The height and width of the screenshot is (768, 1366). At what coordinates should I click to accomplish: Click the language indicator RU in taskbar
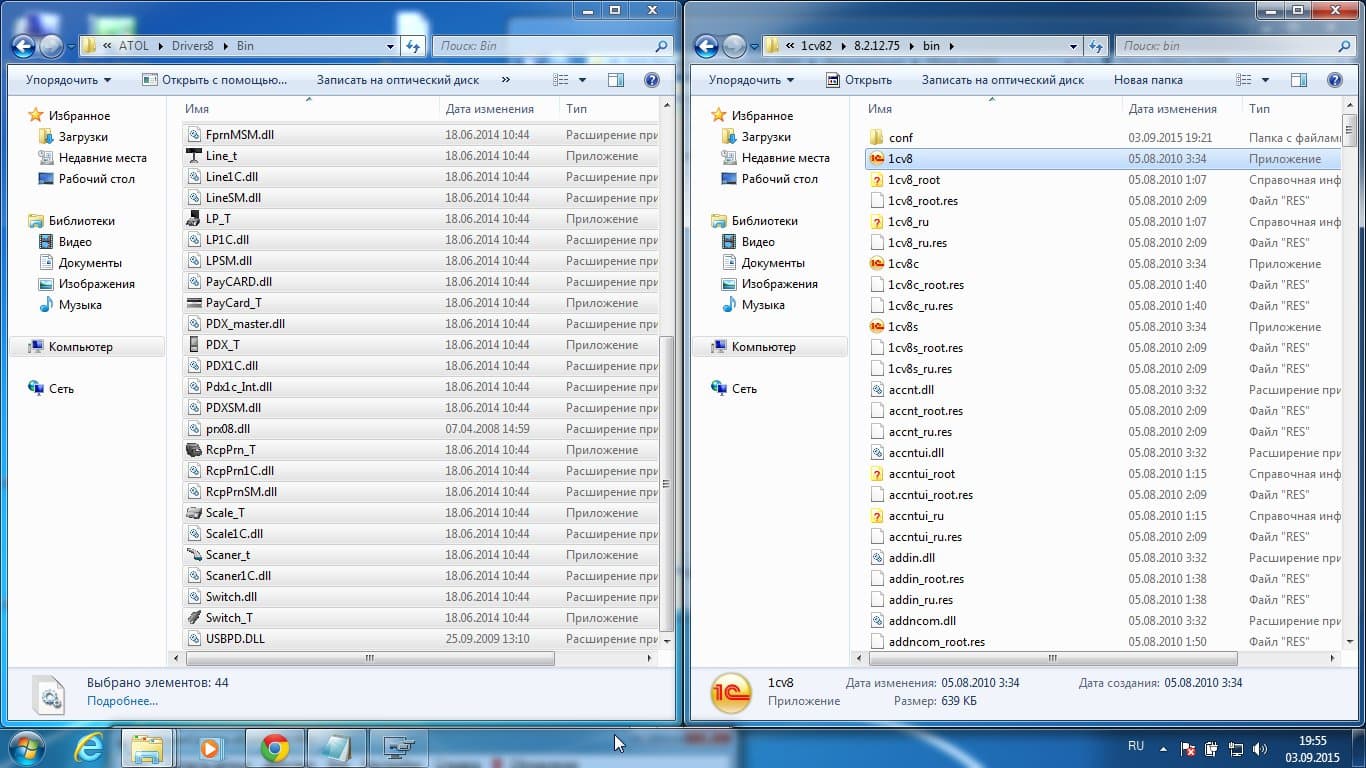(x=1136, y=746)
